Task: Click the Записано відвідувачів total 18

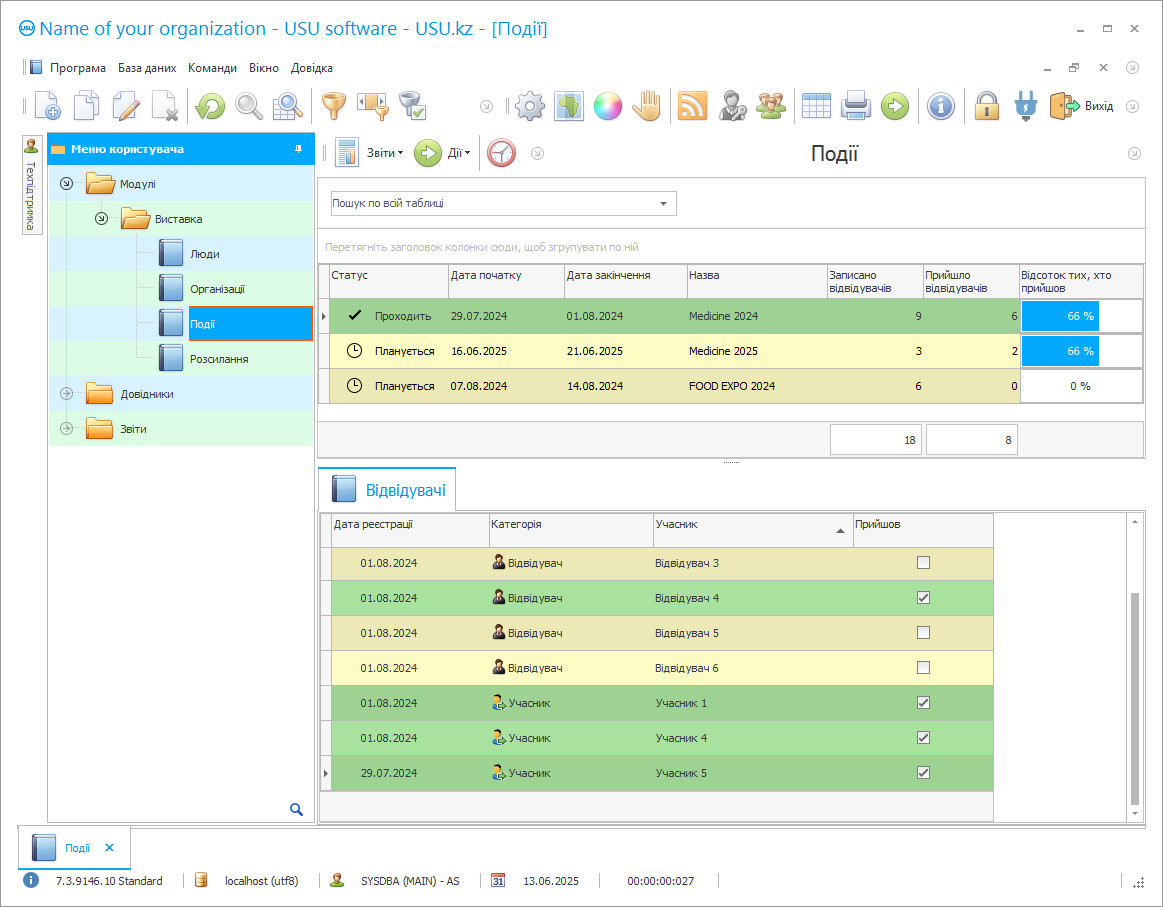Action: click(875, 440)
